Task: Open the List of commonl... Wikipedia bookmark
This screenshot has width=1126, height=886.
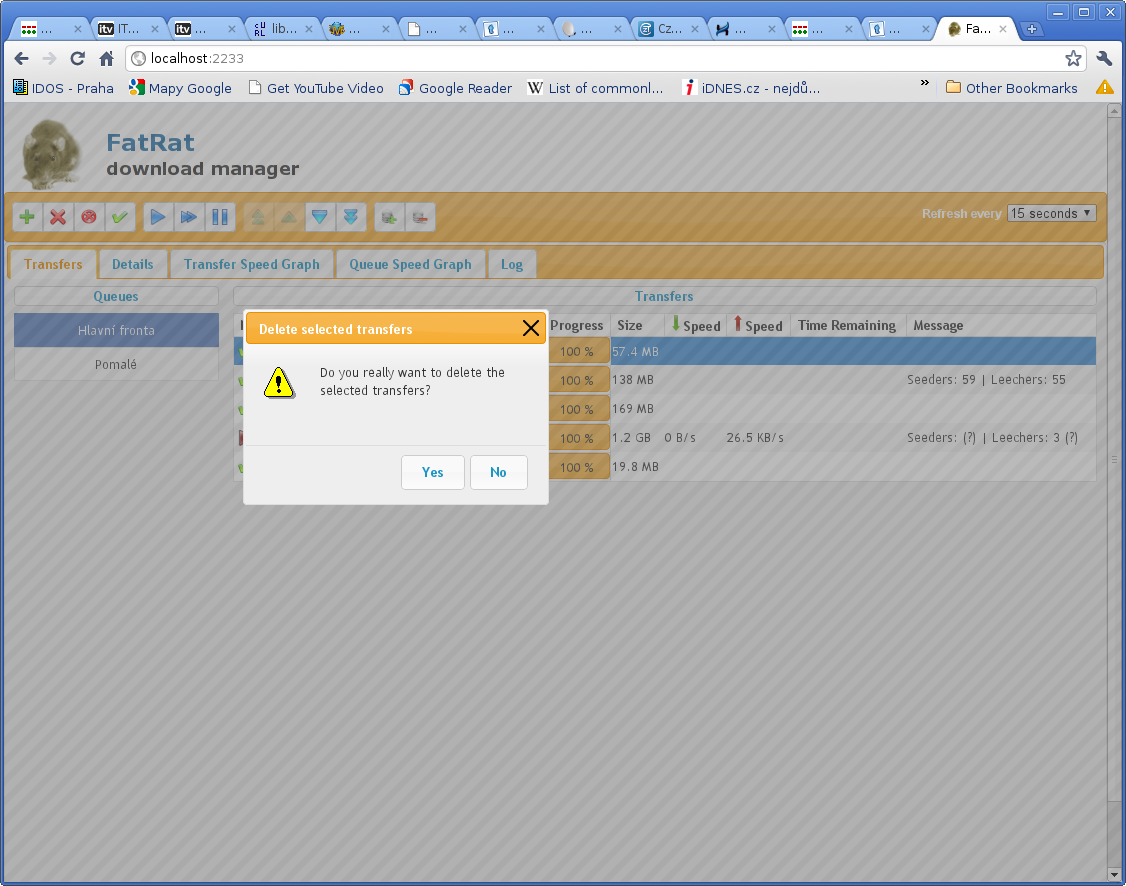Action: 595,88
